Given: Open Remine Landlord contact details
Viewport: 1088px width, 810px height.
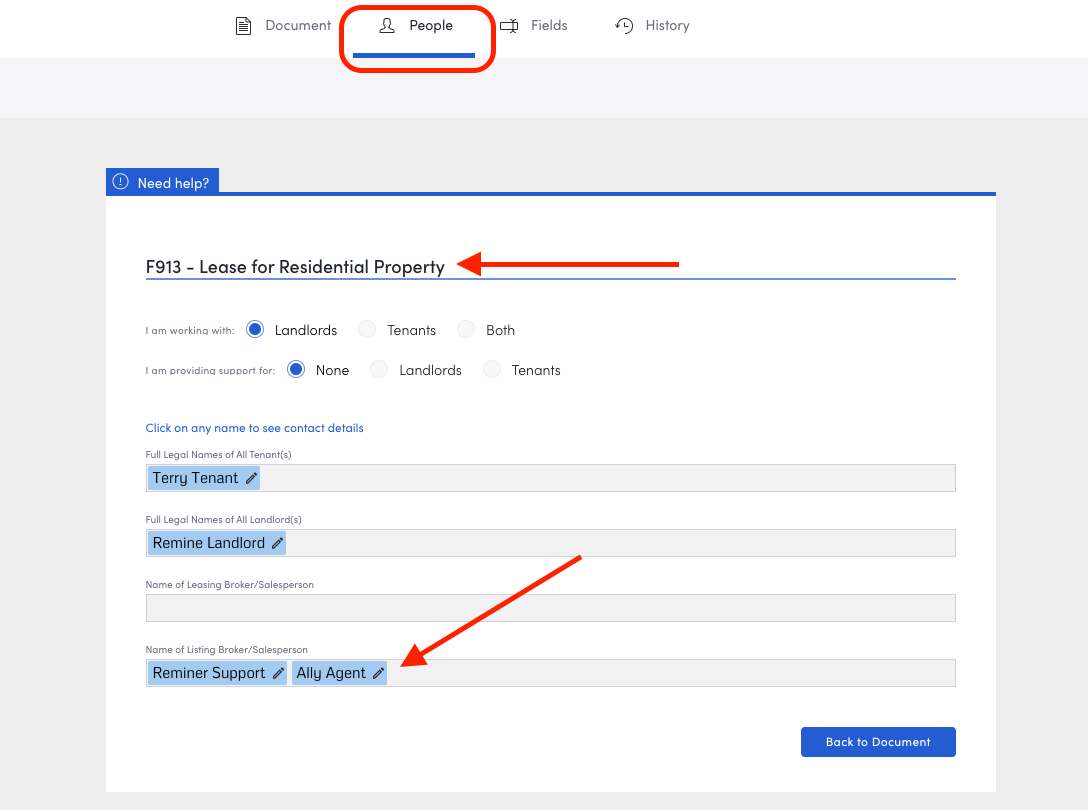Looking at the screenshot, I should 209,543.
